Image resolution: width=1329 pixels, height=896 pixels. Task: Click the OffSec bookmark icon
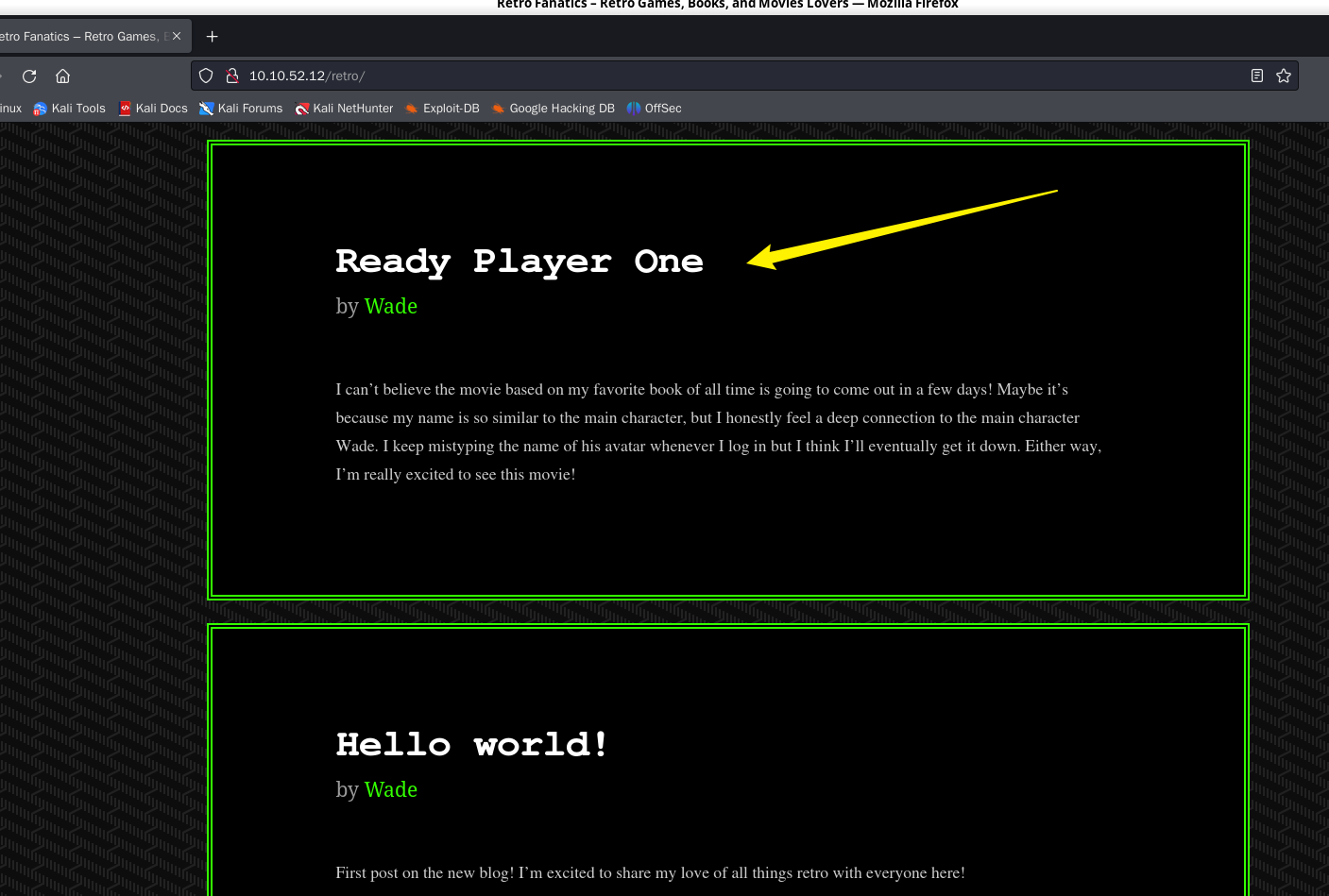click(634, 109)
